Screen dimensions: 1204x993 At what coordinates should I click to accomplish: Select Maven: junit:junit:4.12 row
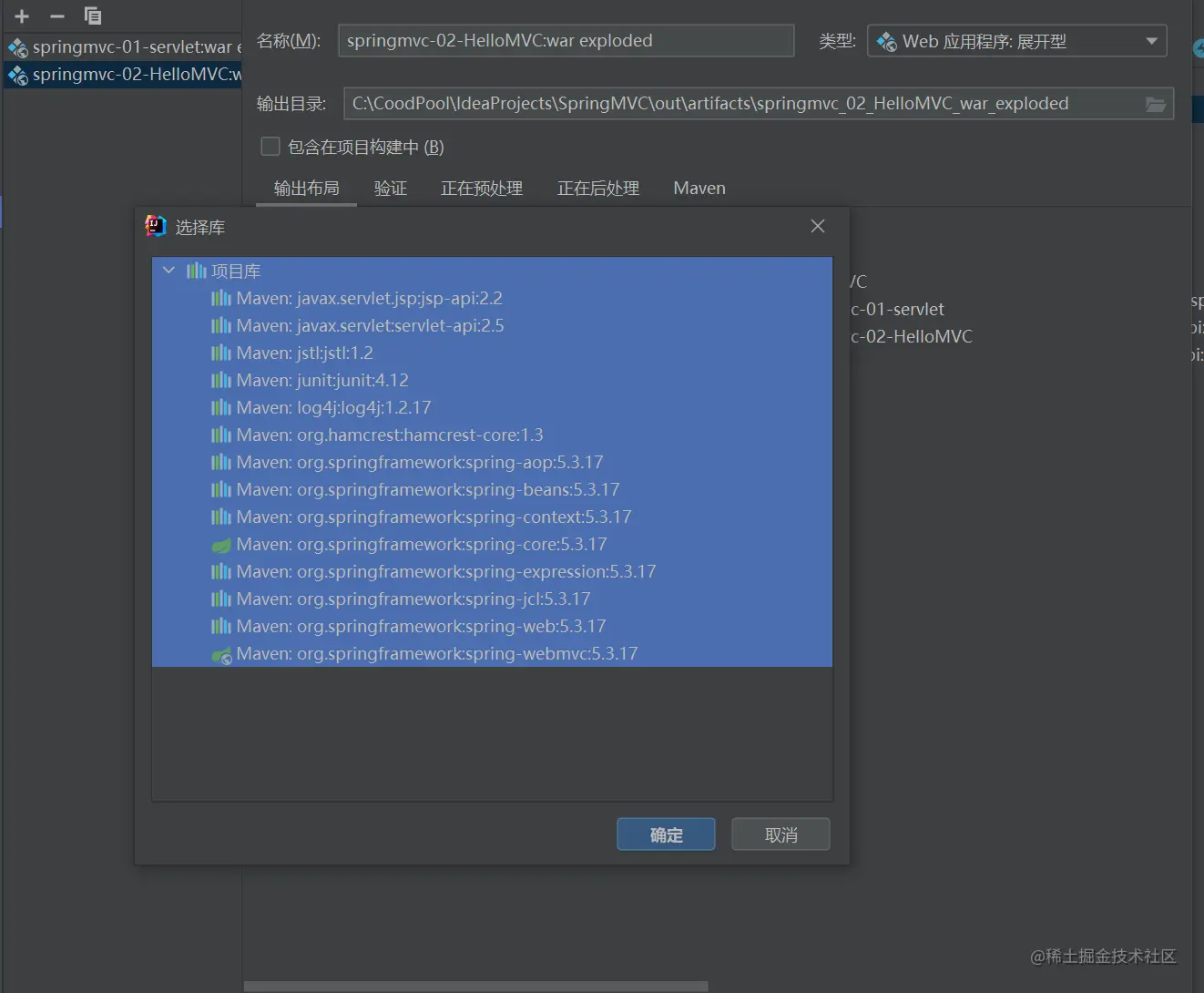492,380
